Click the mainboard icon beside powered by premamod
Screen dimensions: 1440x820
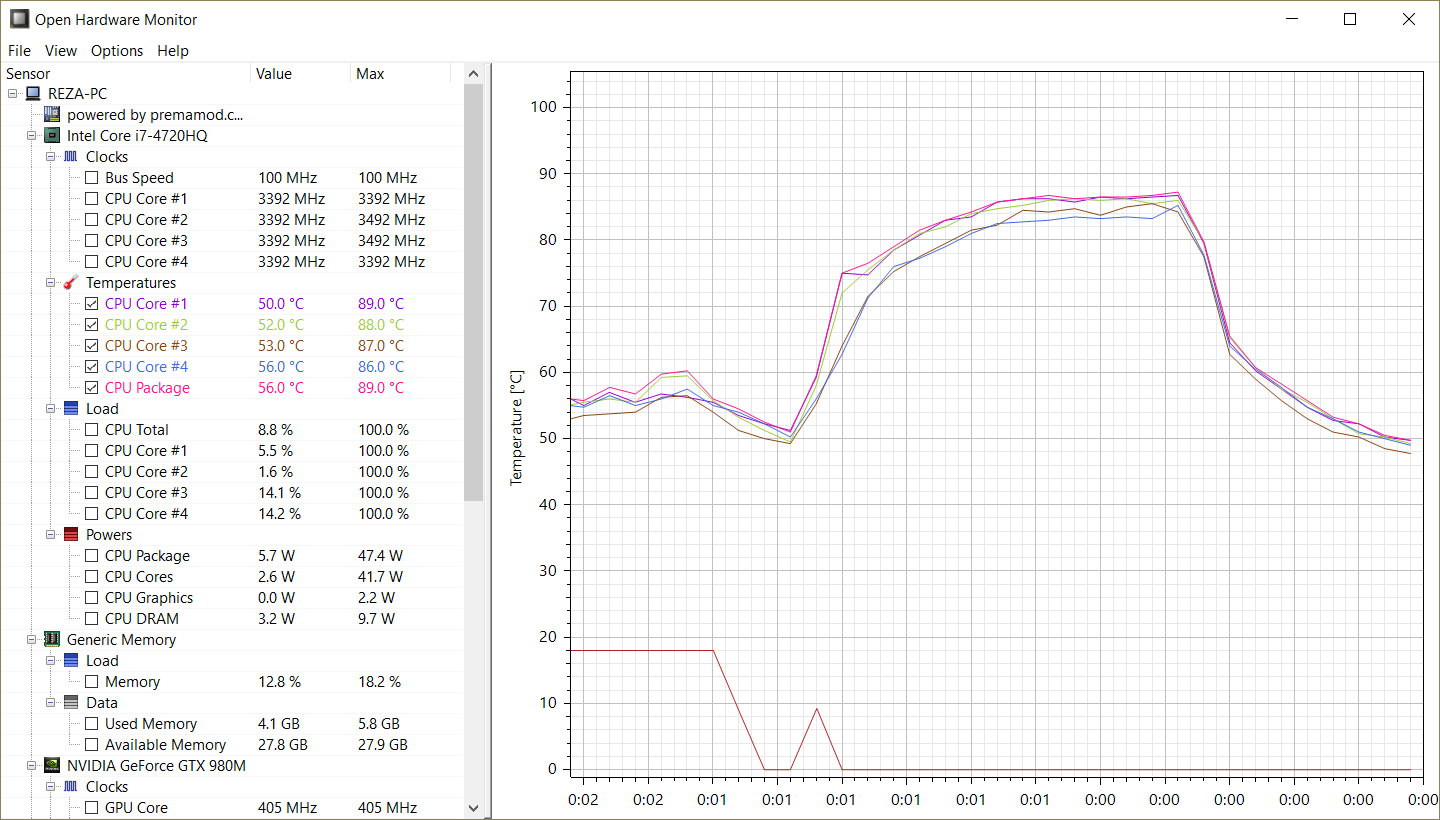click(x=52, y=114)
